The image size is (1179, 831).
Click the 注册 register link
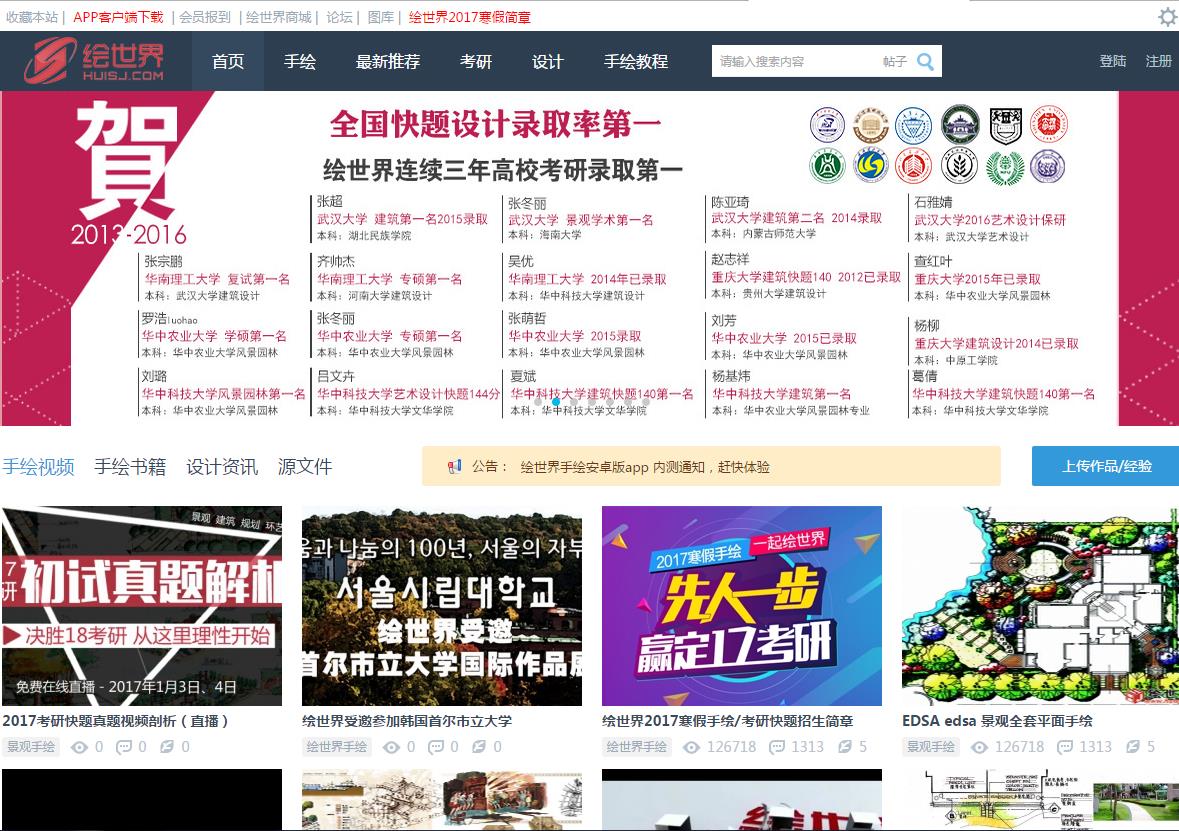point(1159,62)
